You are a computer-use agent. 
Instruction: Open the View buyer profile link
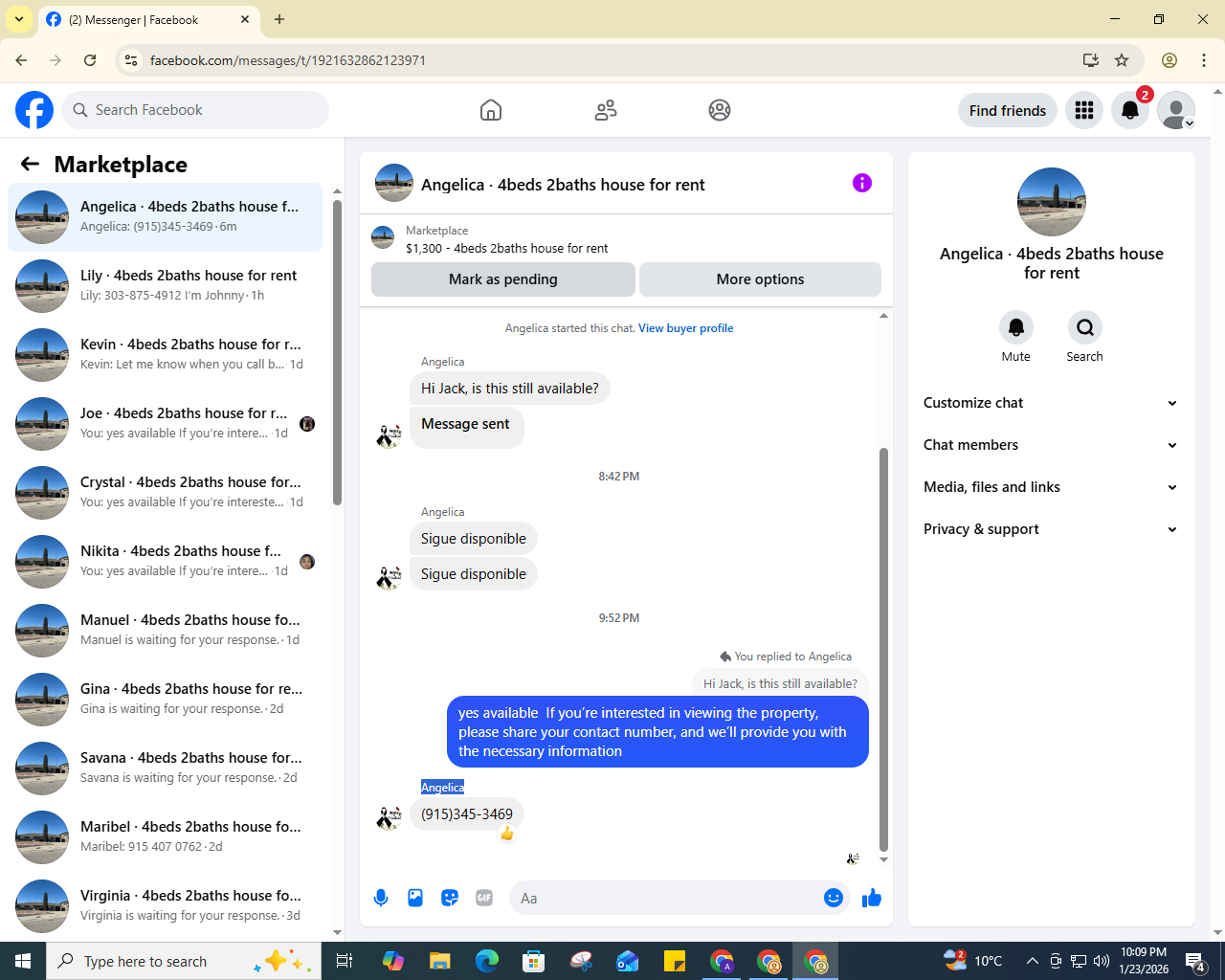[686, 328]
